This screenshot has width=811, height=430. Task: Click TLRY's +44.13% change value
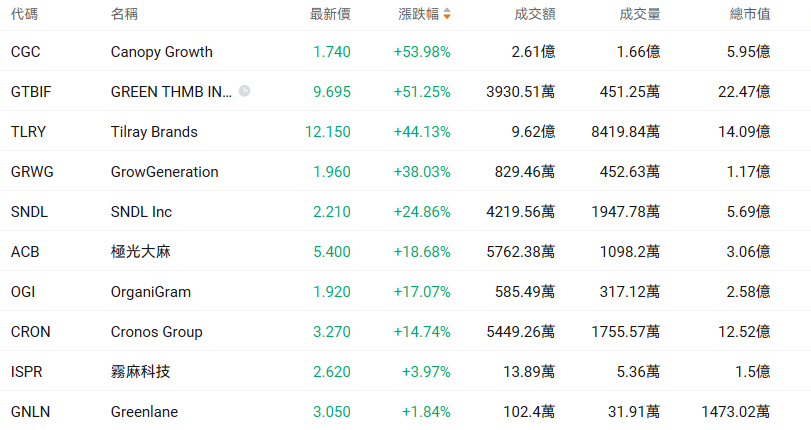pyautogui.click(x=422, y=131)
